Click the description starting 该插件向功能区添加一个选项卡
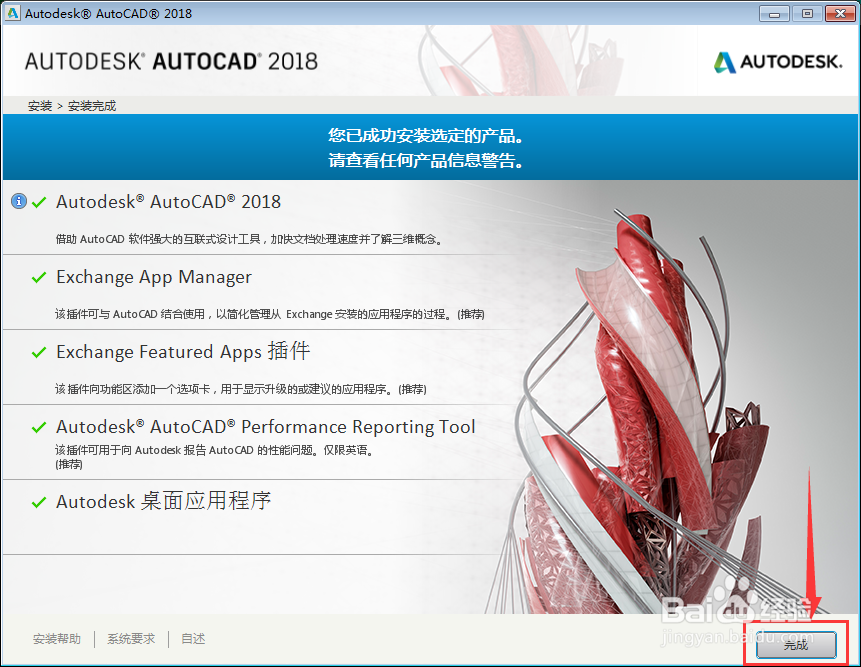This screenshot has width=861, height=667. click(241, 389)
